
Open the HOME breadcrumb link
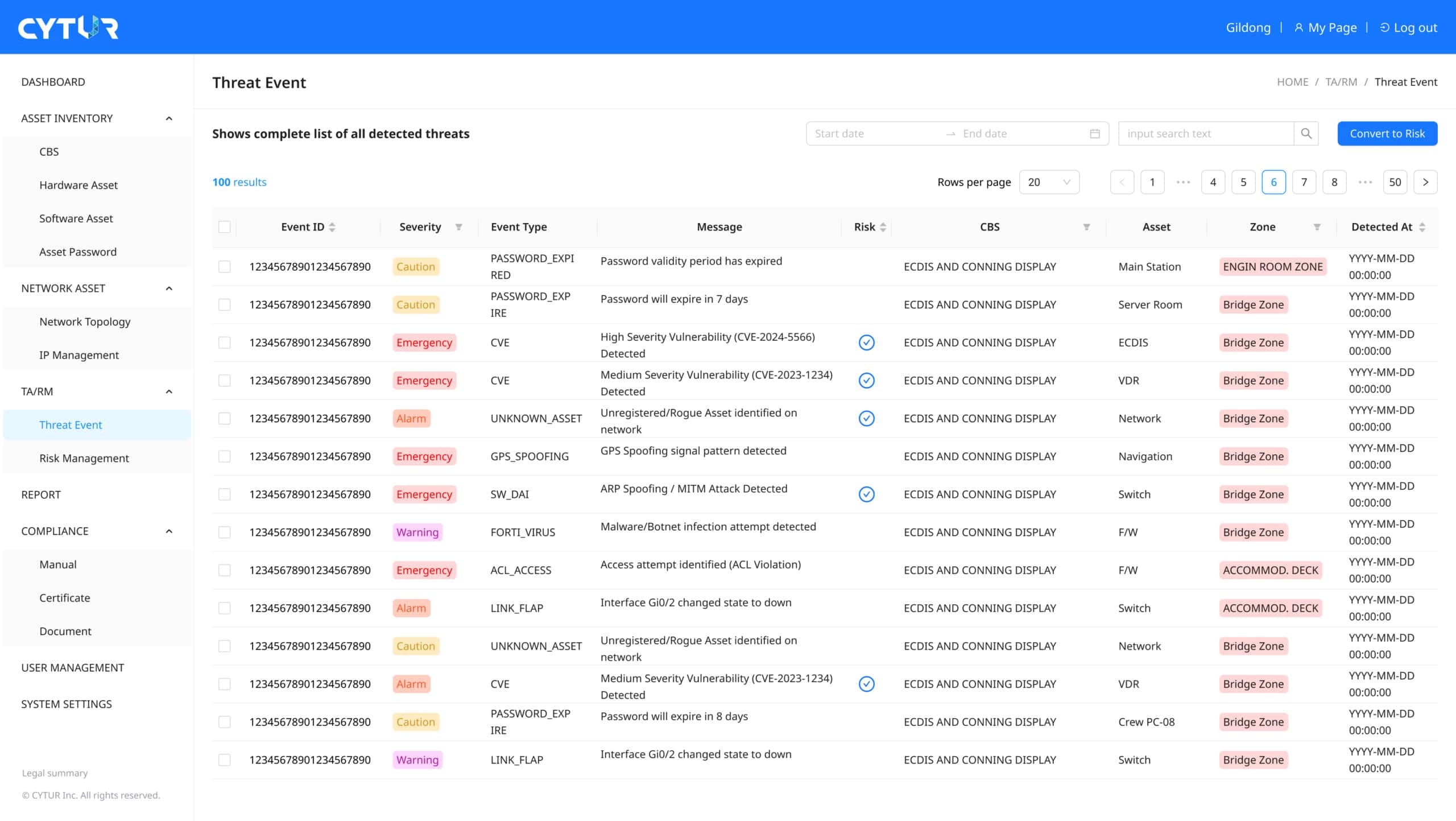(x=1292, y=81)
